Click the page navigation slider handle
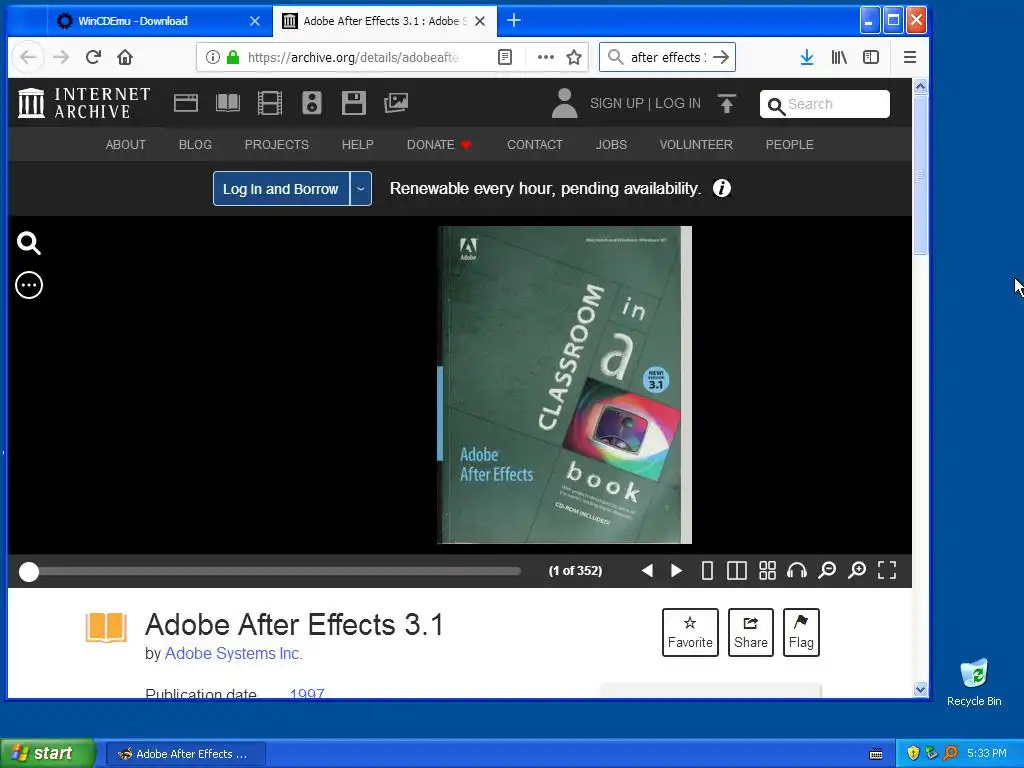The height and width of the screenshot is (768, 1024). tap(29, 571)
